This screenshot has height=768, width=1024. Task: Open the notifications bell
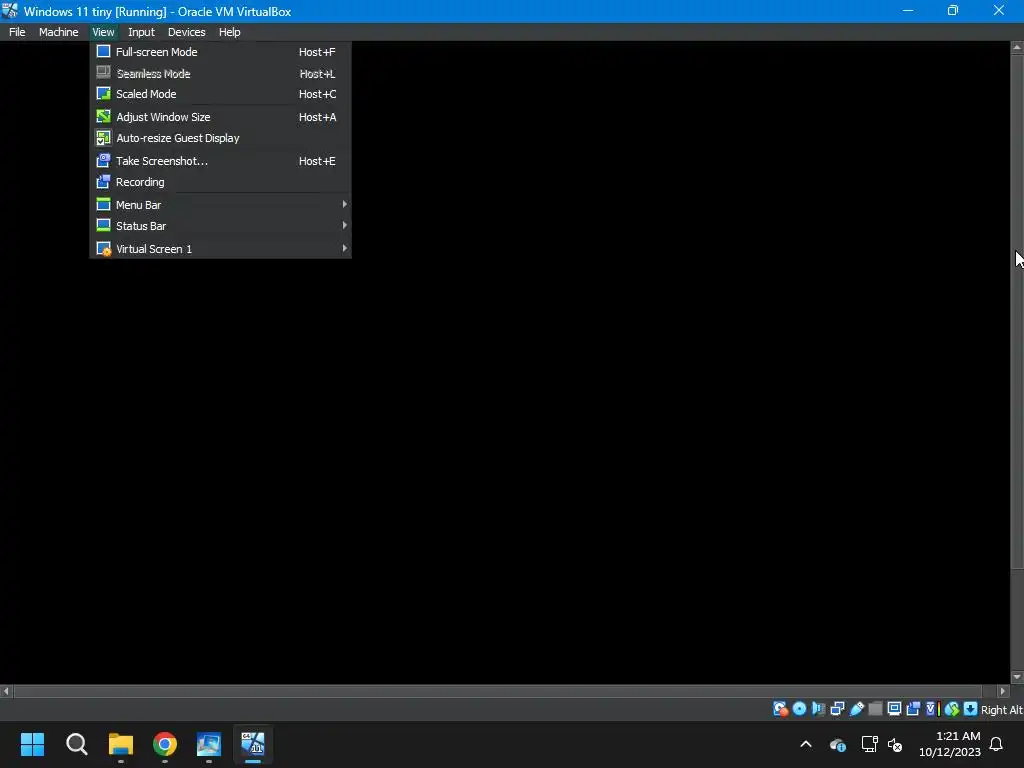(x=997, y=744)
